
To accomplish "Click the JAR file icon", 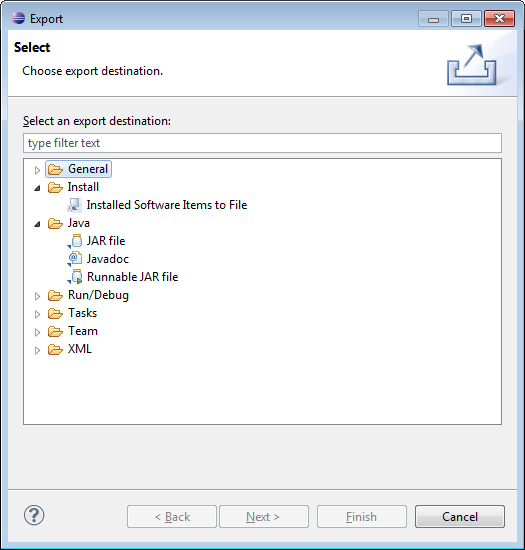I will [75, 241].
